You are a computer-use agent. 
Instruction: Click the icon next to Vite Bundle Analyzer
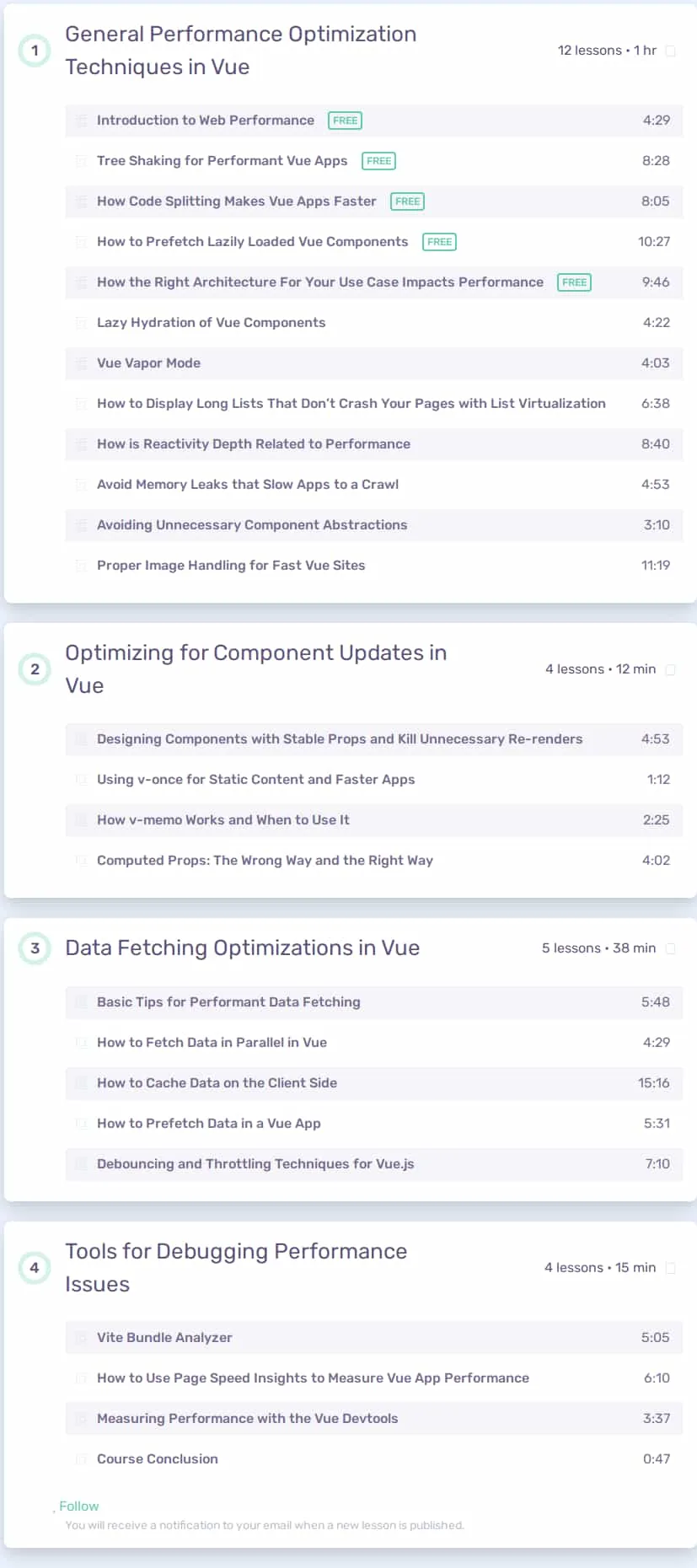(81, 1338)
